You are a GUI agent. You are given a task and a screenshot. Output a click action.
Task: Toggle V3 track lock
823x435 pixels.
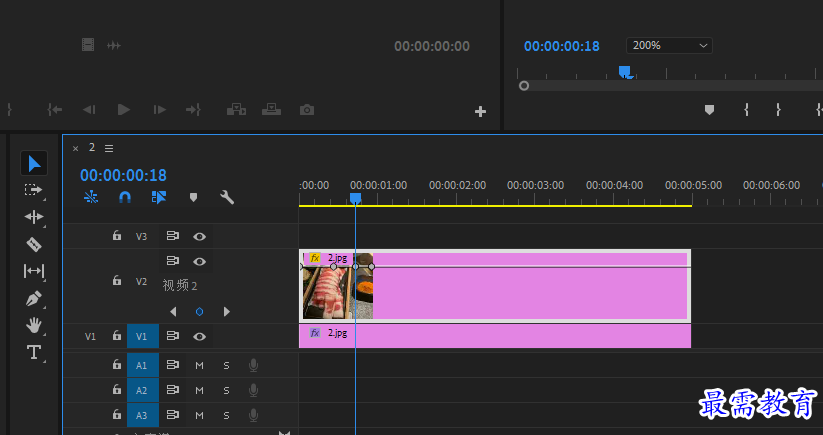(117, 236)
